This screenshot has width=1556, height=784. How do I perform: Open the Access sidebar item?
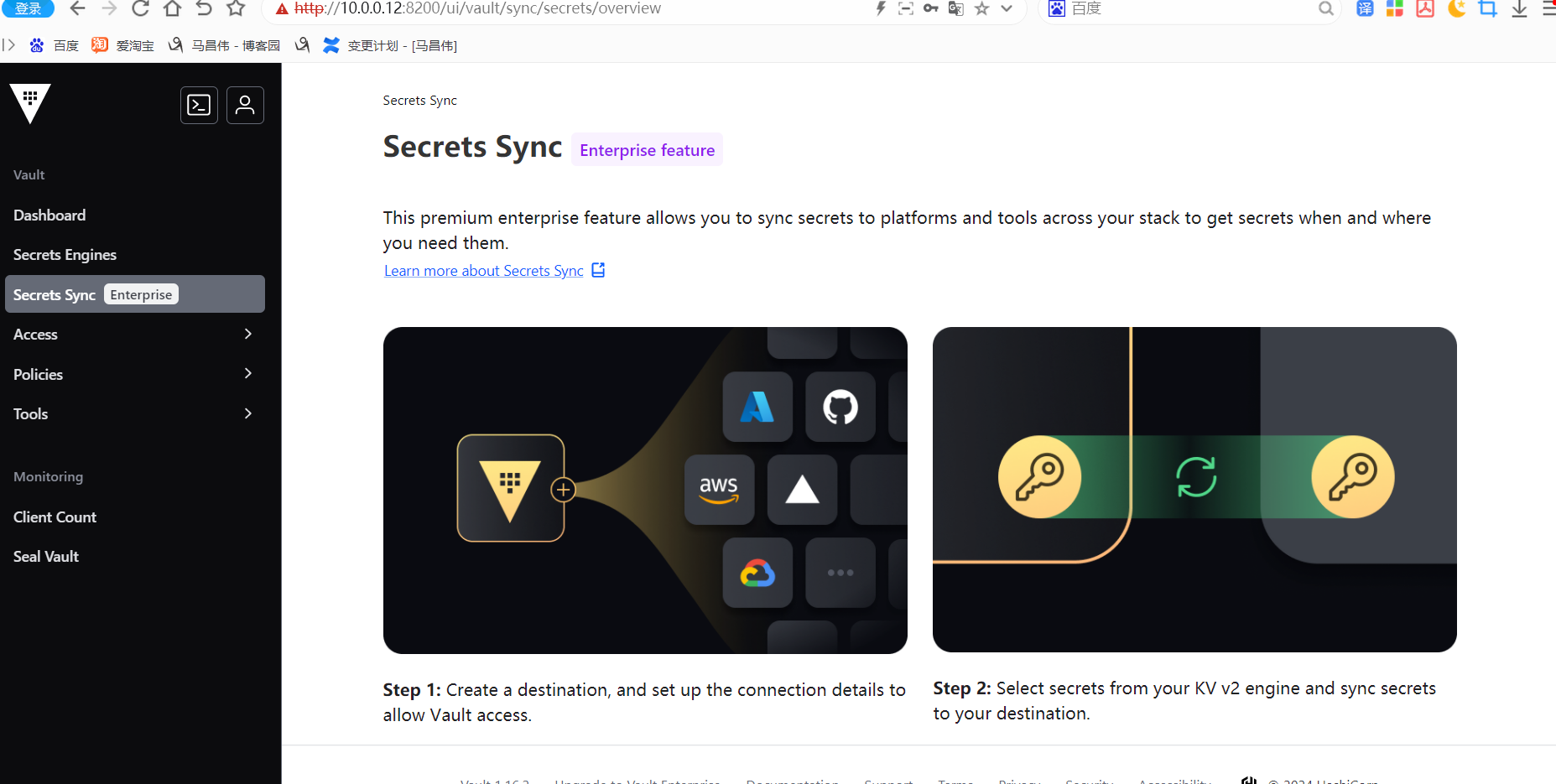(135, 334)
